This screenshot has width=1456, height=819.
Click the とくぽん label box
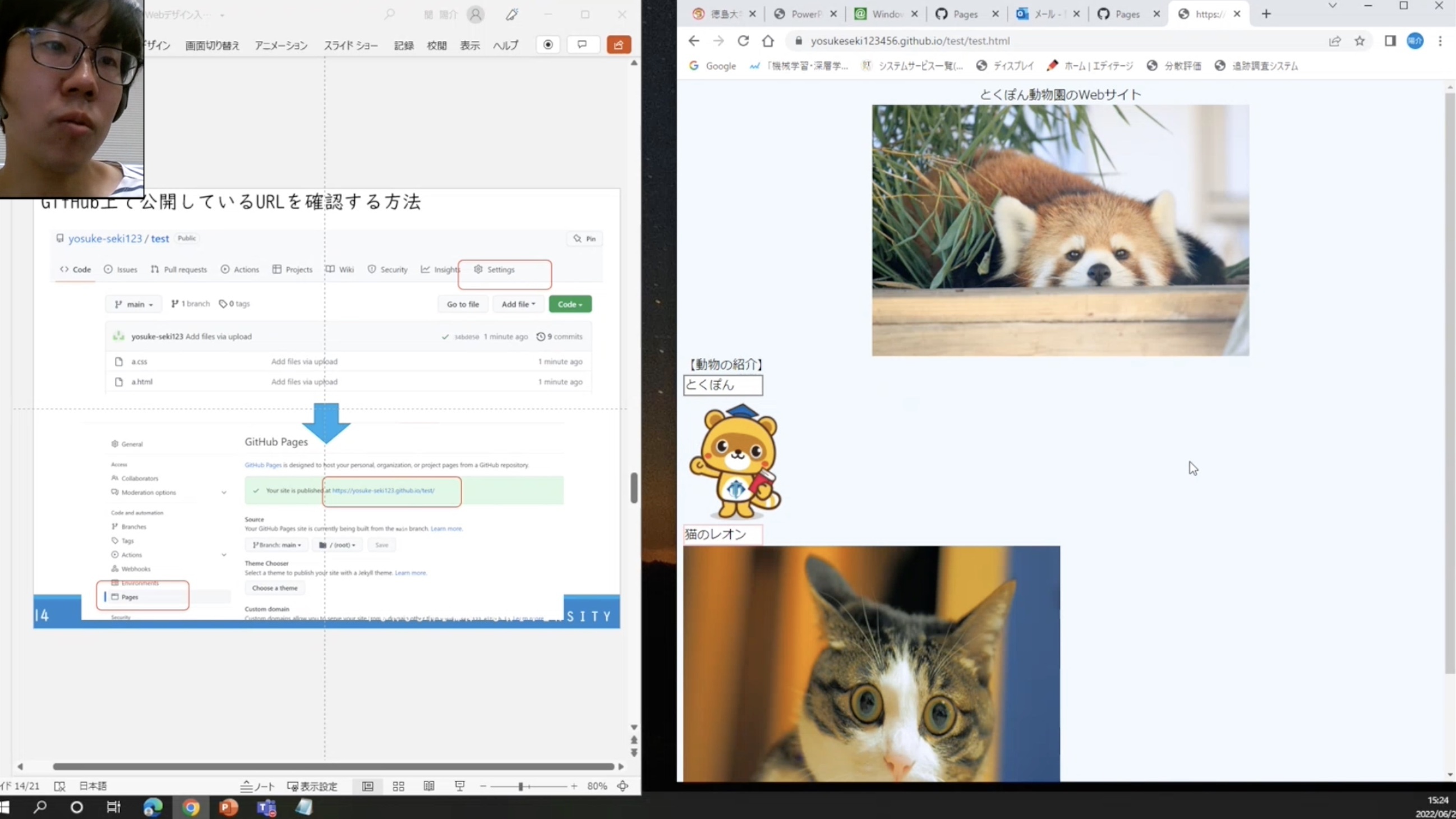click(x=723, y=385)
